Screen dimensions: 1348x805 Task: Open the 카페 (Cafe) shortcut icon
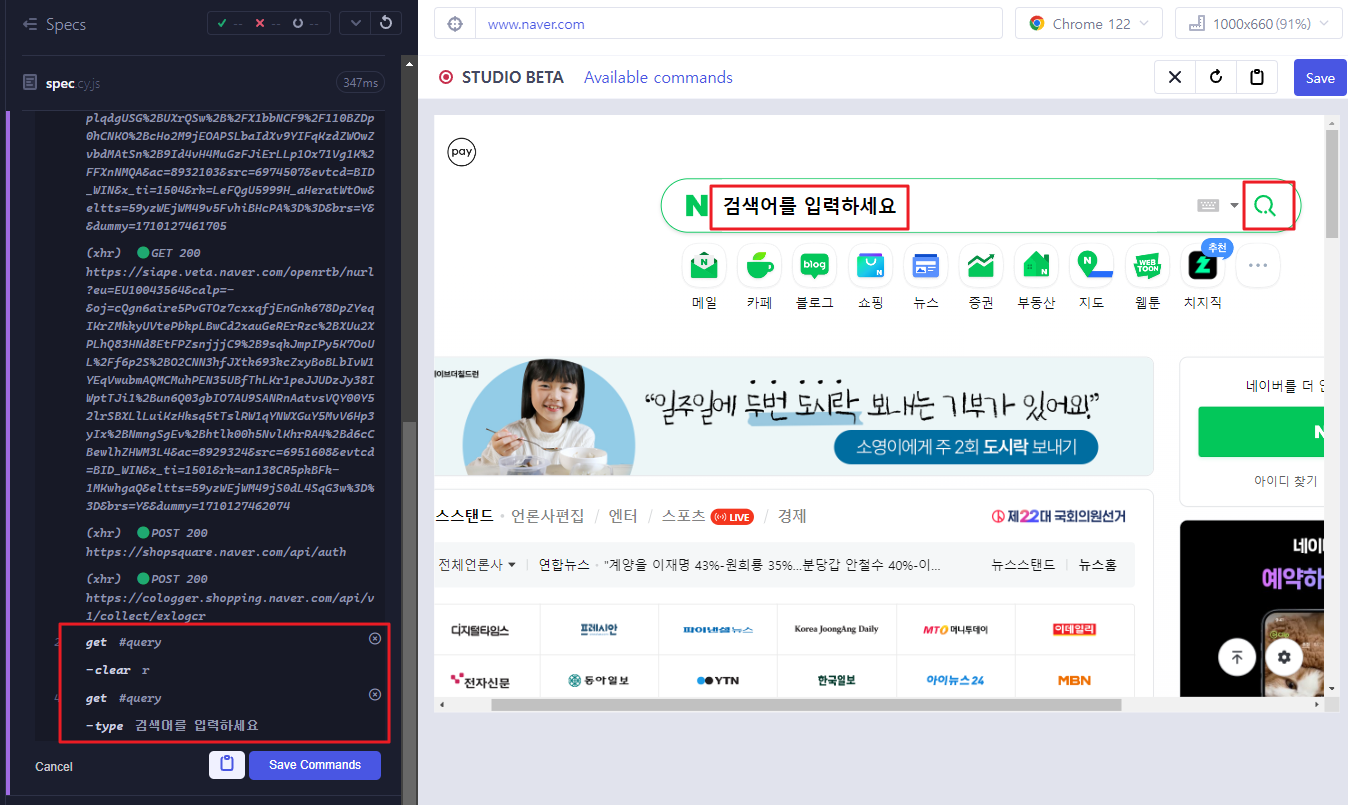click(x=759, y=265)
